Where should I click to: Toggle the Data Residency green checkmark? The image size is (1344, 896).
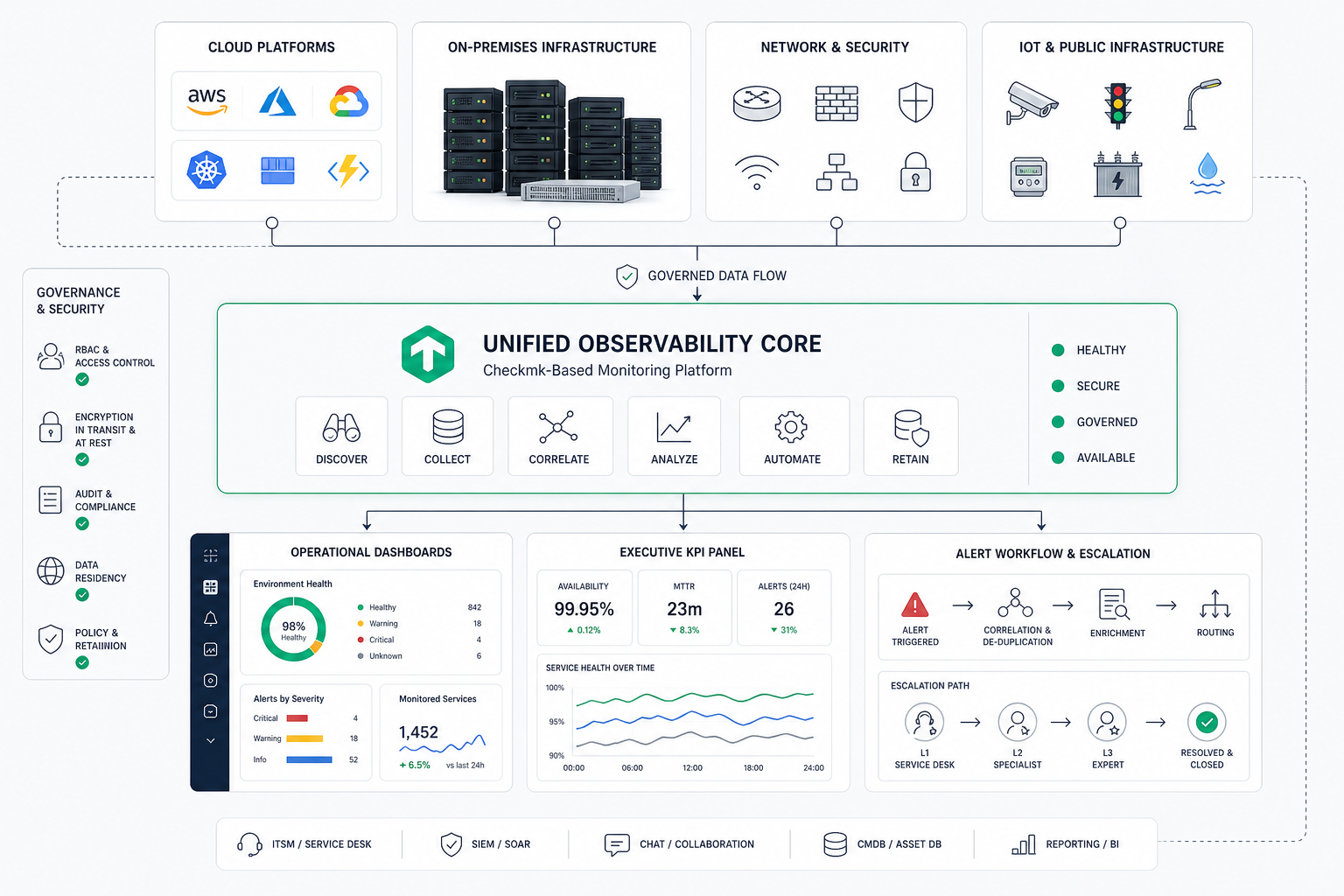[x=82, y=595]
